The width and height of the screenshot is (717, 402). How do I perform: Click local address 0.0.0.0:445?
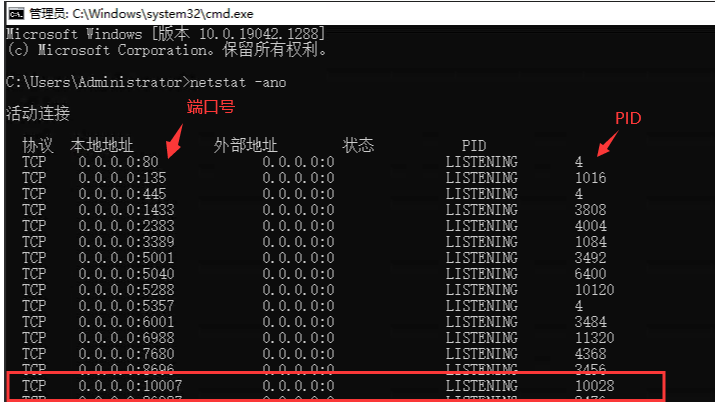pos(122,194)
